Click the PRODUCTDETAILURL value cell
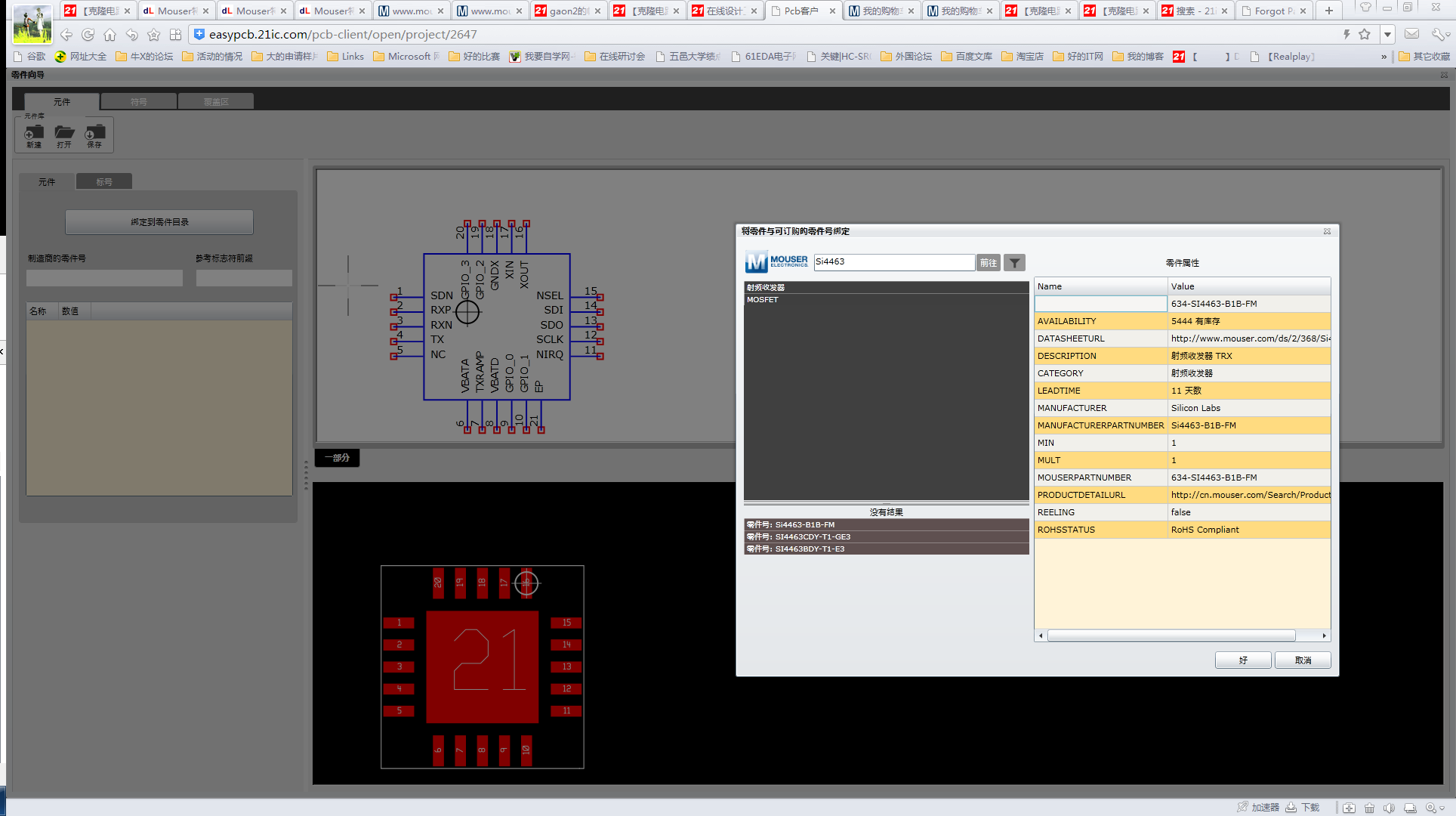 (1249, 495)
